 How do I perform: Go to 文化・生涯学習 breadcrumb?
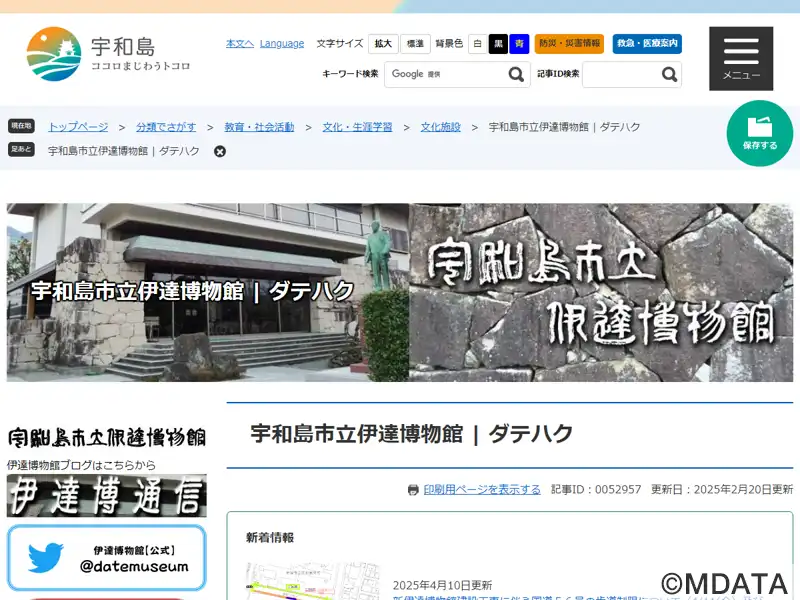[357, 127]
